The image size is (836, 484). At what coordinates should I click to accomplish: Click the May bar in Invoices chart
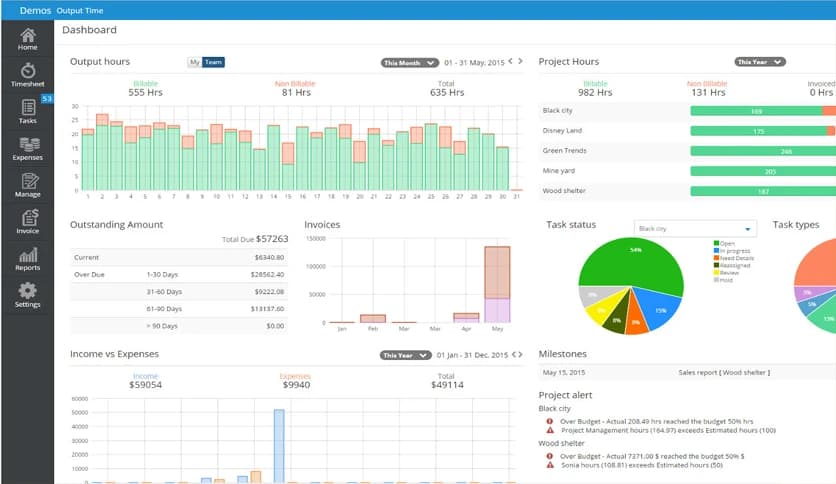(x=497, y=285)
